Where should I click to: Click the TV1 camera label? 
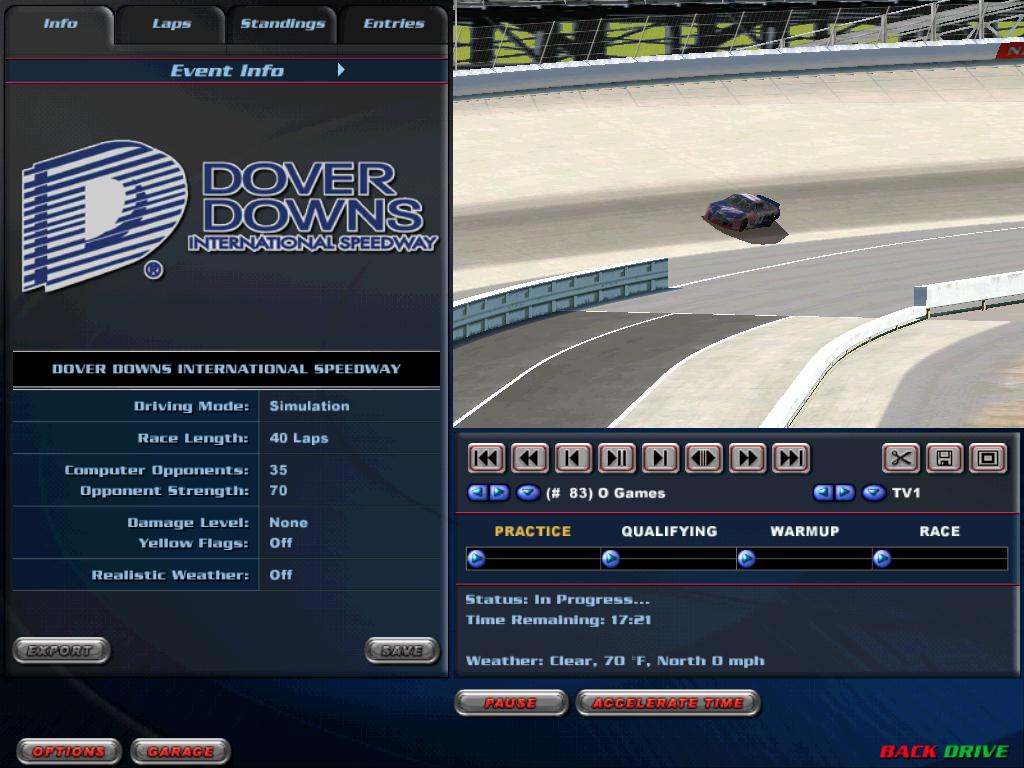pyautogui.click(x=906, y=493)
